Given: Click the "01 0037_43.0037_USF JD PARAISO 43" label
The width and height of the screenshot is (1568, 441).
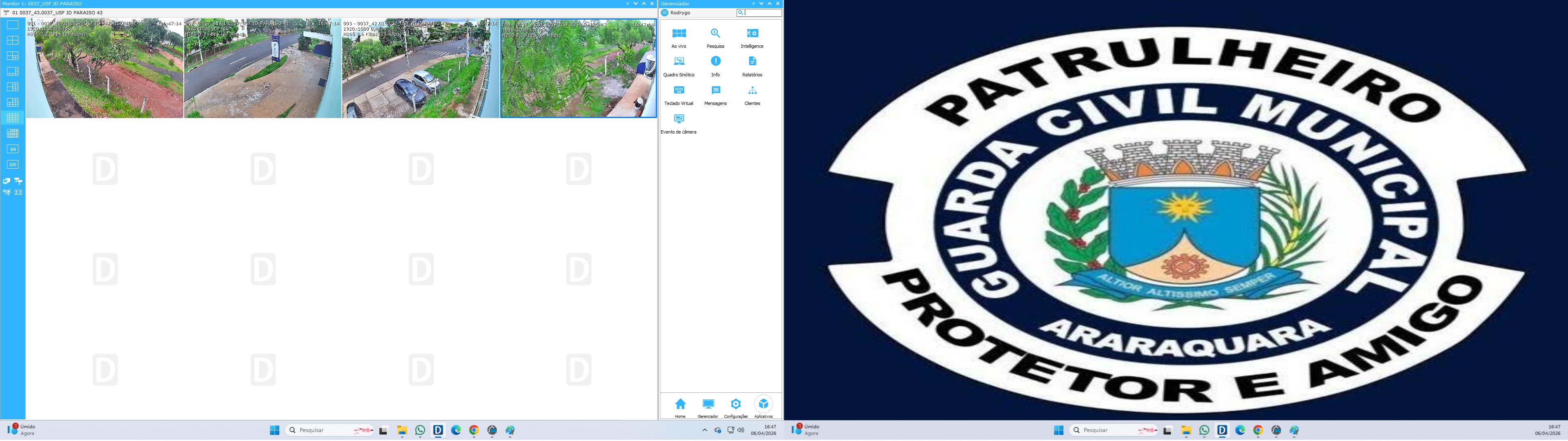Looking at the screenshot, I should pos(57,13).
